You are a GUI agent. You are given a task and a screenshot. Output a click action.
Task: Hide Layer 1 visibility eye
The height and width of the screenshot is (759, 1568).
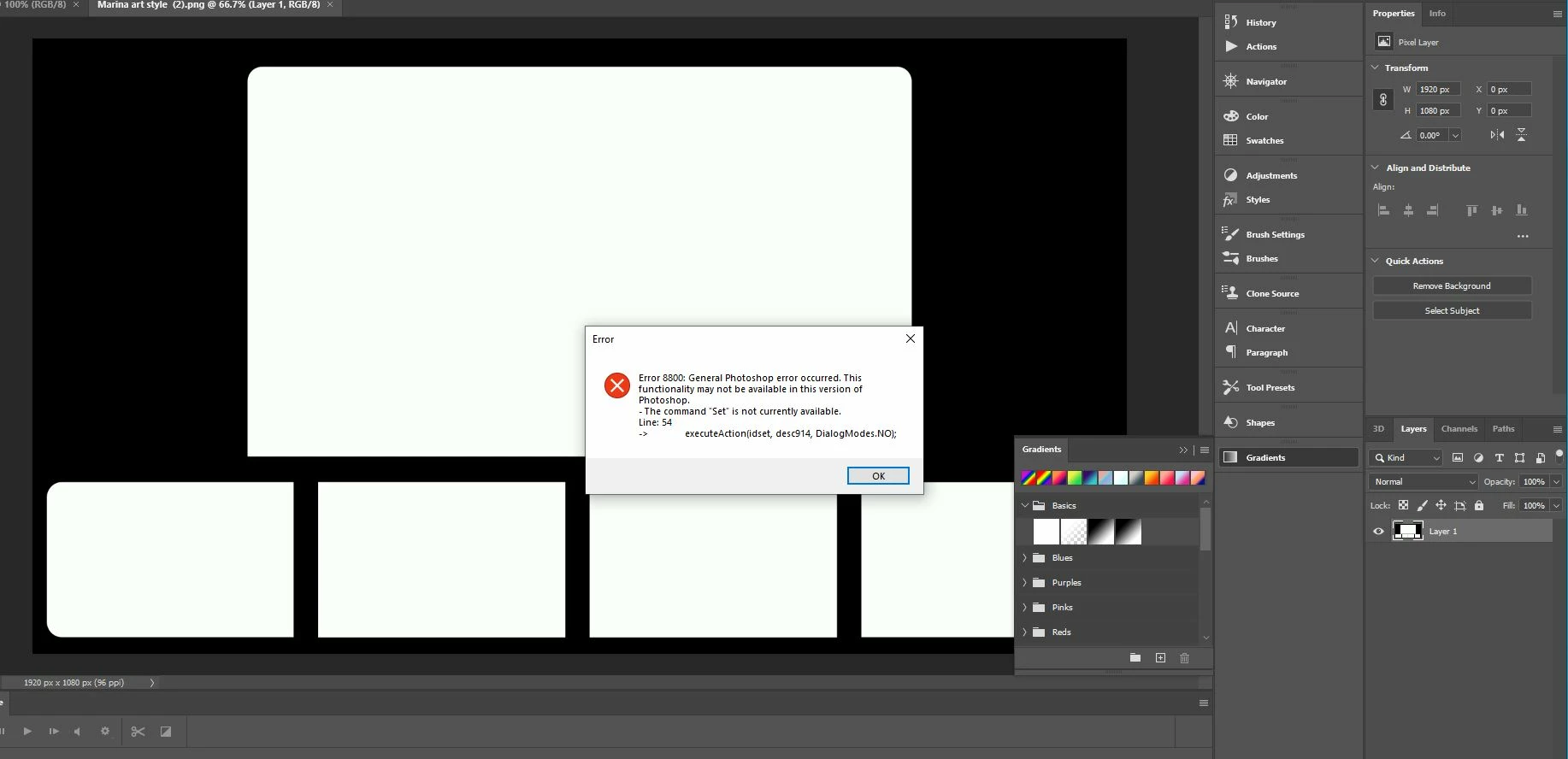coord(1378,532)
